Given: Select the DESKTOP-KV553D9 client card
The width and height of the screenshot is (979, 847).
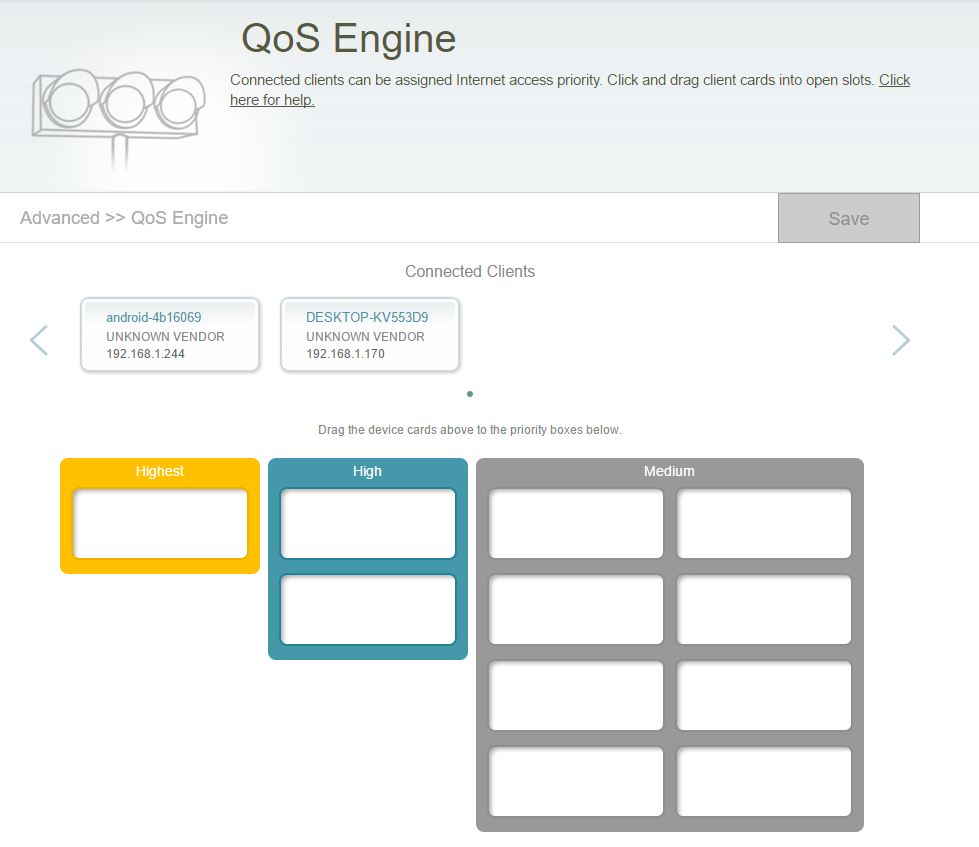Looking at the screenshot, I should (x=370, y=335).
